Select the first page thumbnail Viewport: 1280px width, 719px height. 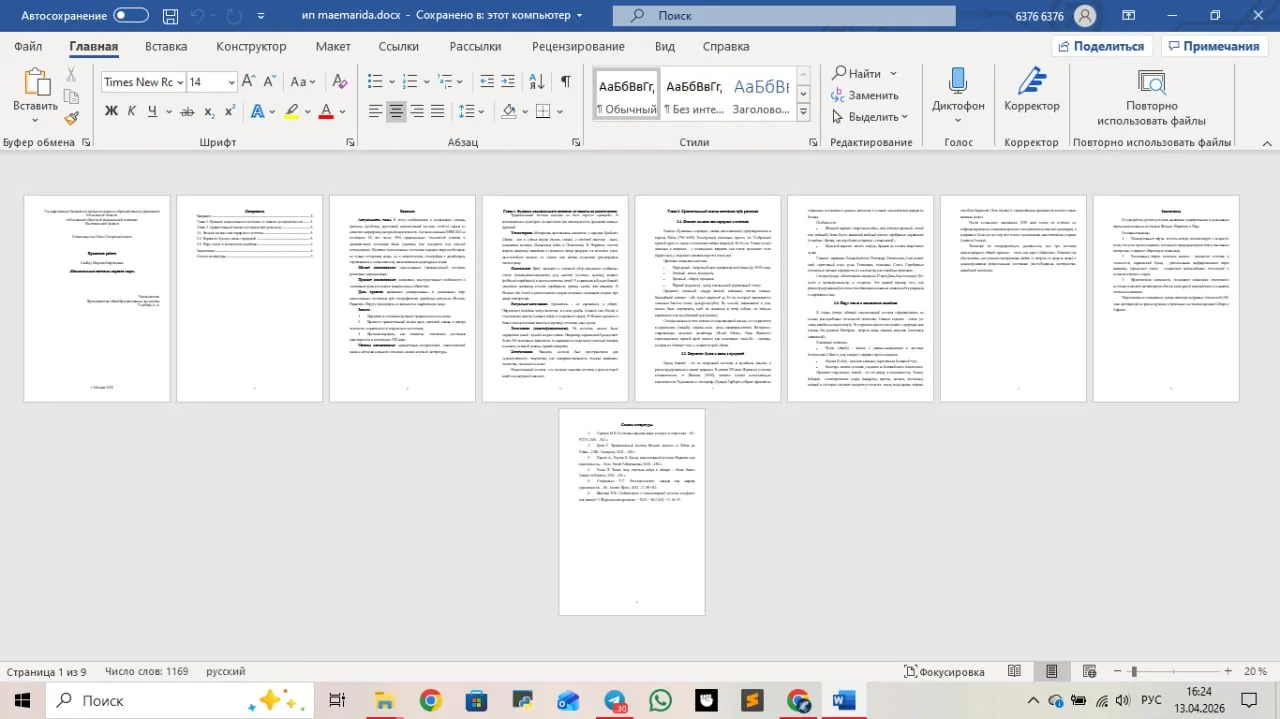(97, 298)
